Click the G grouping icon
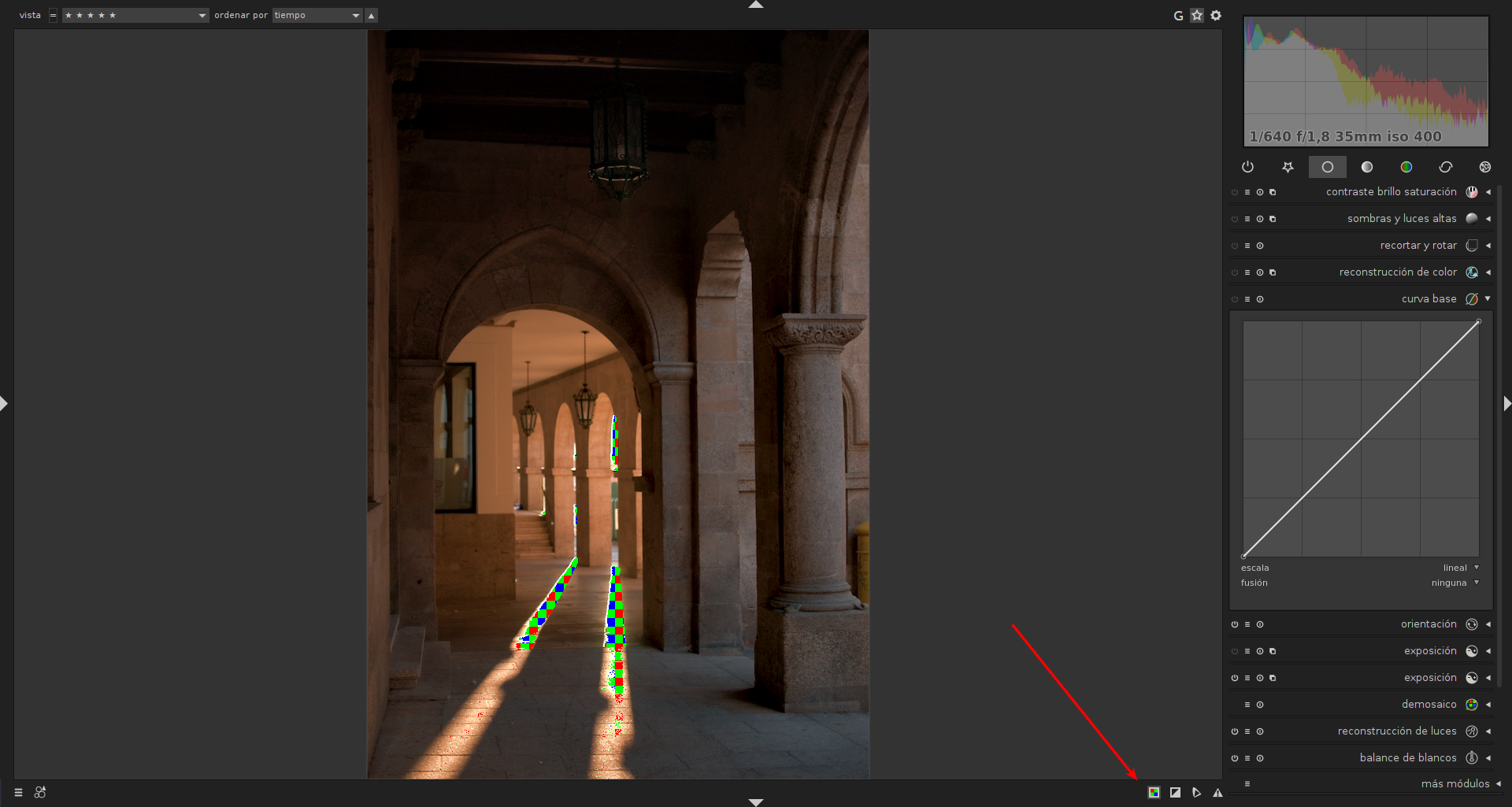This screenshot has width=1512, height=807. coord(1178,16)
